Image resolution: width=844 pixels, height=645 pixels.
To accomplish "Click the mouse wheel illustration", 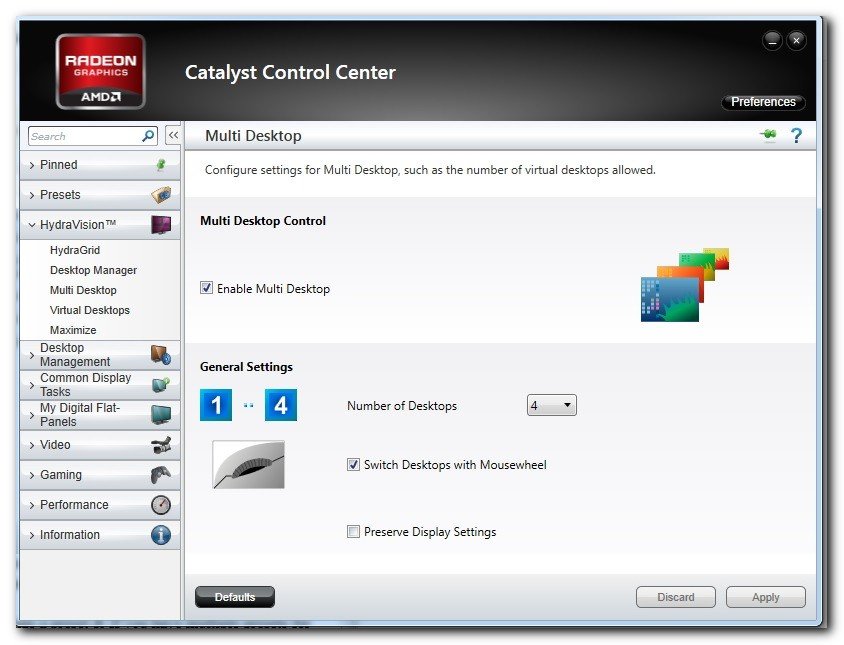I will coord(248,465).
